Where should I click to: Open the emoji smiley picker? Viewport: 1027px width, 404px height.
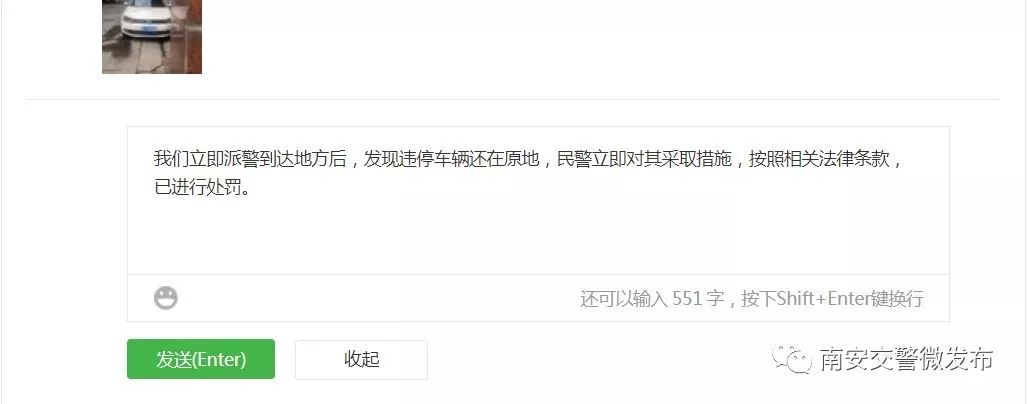166,298
